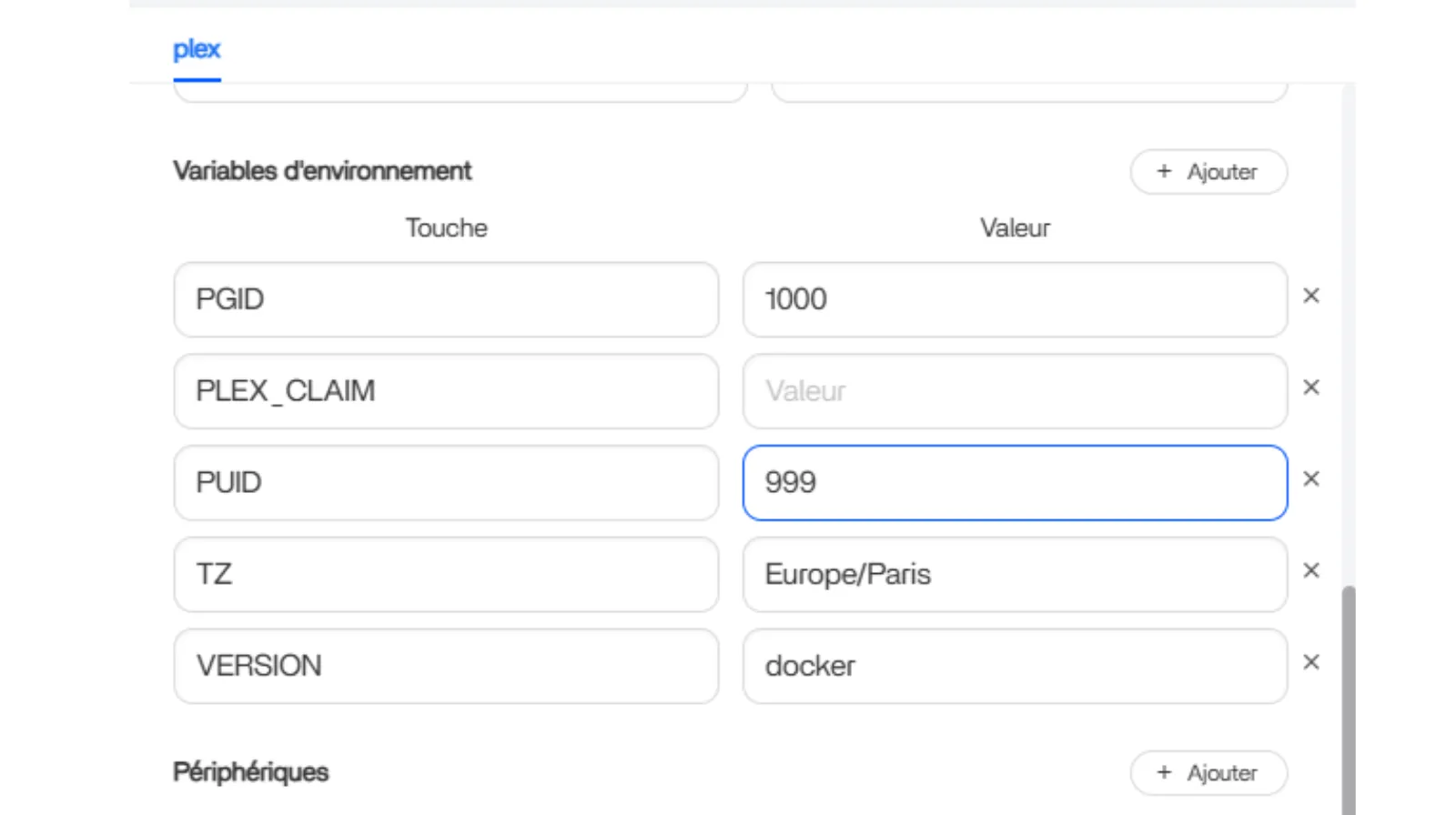
Task: Edit the PUID value 999 field
Action: (x=1014, y=483)
